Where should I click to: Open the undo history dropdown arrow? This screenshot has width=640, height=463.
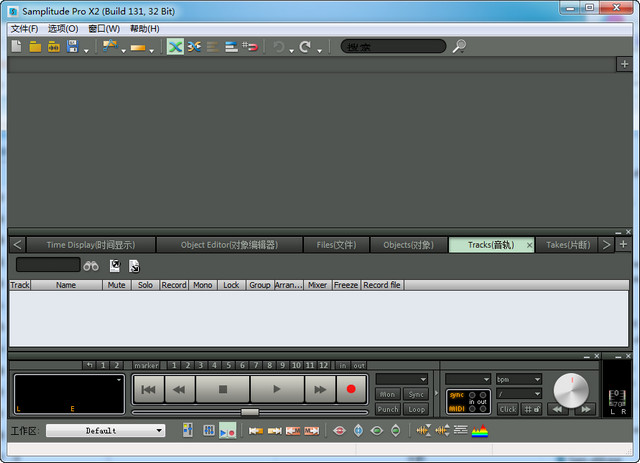click(291, 51)
